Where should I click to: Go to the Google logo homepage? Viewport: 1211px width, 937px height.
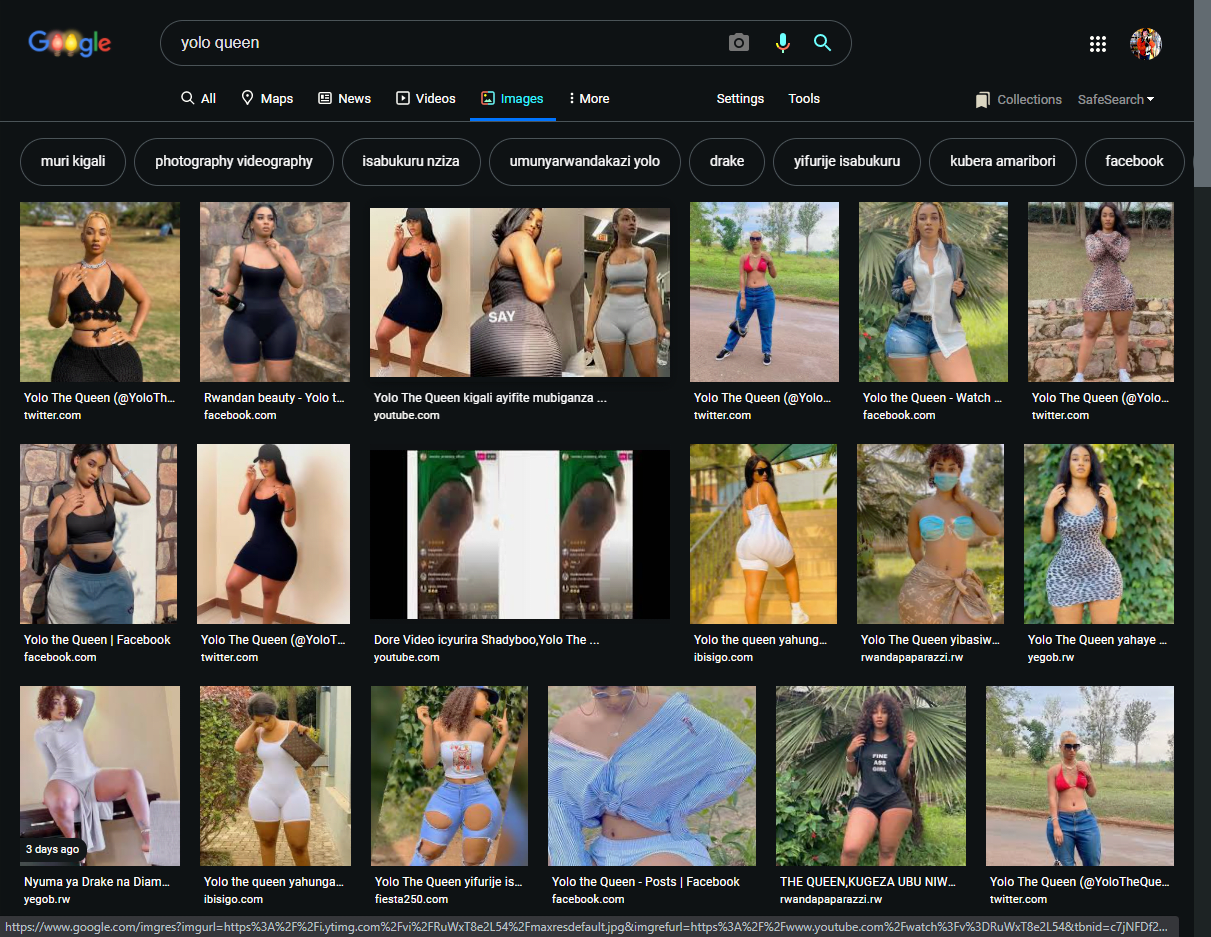pyautogui.click(x=70, y=43)
